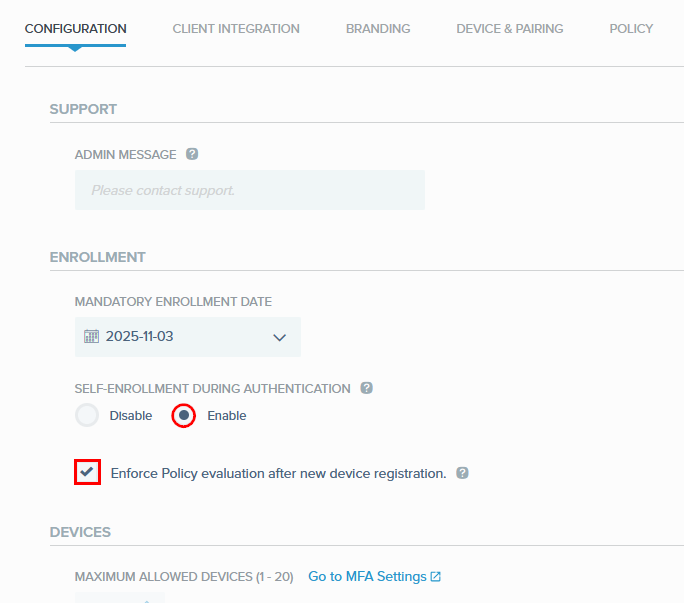The height and width of the screenshot is (603, 684).
Task: Expand the enrollment date chevron arrow
Action: click(279, 338)
